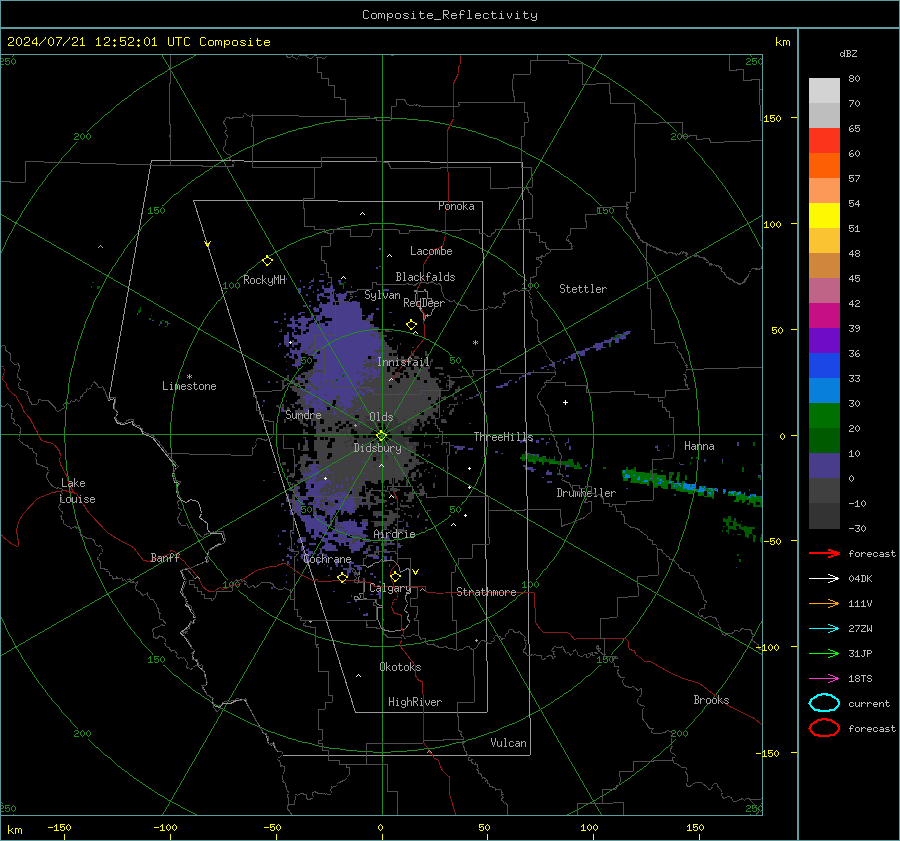
Task: Pick the blue 33–36 dBZ color band
Action: [824, 366]
